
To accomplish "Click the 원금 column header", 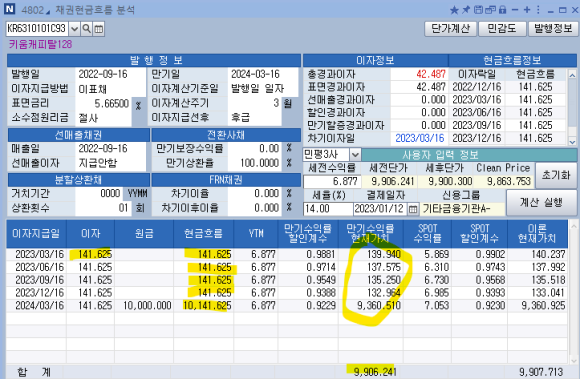I will point(144,234).
